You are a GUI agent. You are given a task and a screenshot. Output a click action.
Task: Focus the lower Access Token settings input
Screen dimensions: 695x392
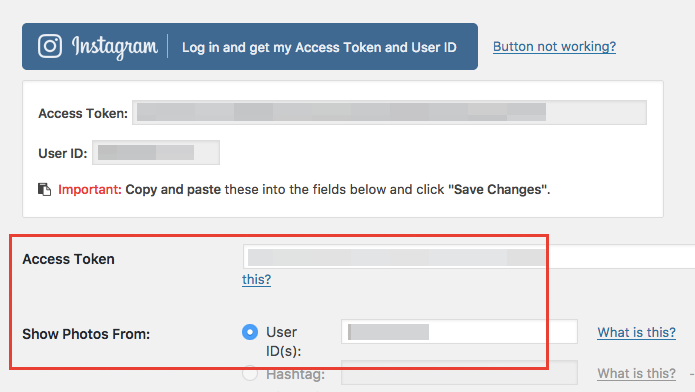pyautogui.click(x=469, y=257)
